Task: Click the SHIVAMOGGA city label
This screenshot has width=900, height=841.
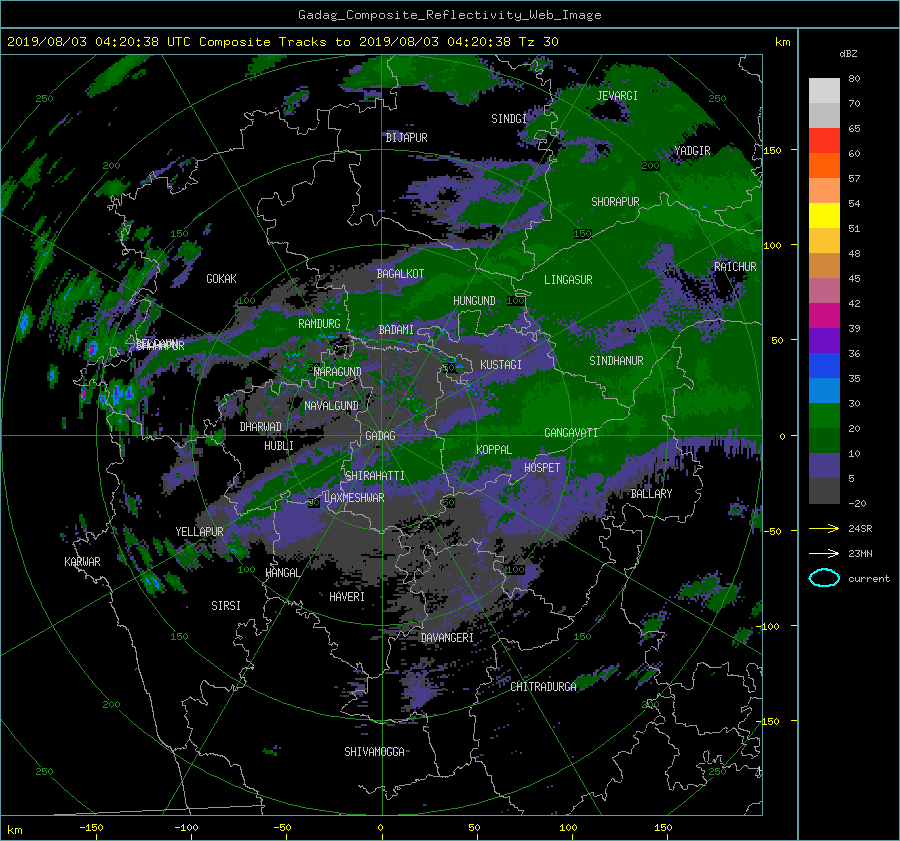Action: 374,752
